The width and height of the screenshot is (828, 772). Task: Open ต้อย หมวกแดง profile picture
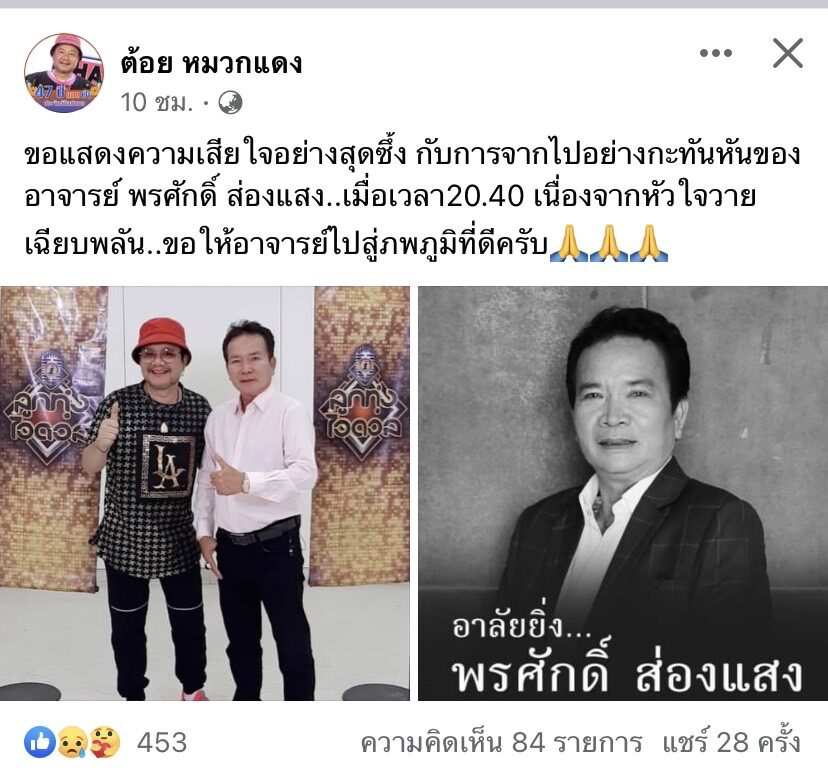[64, 73]
